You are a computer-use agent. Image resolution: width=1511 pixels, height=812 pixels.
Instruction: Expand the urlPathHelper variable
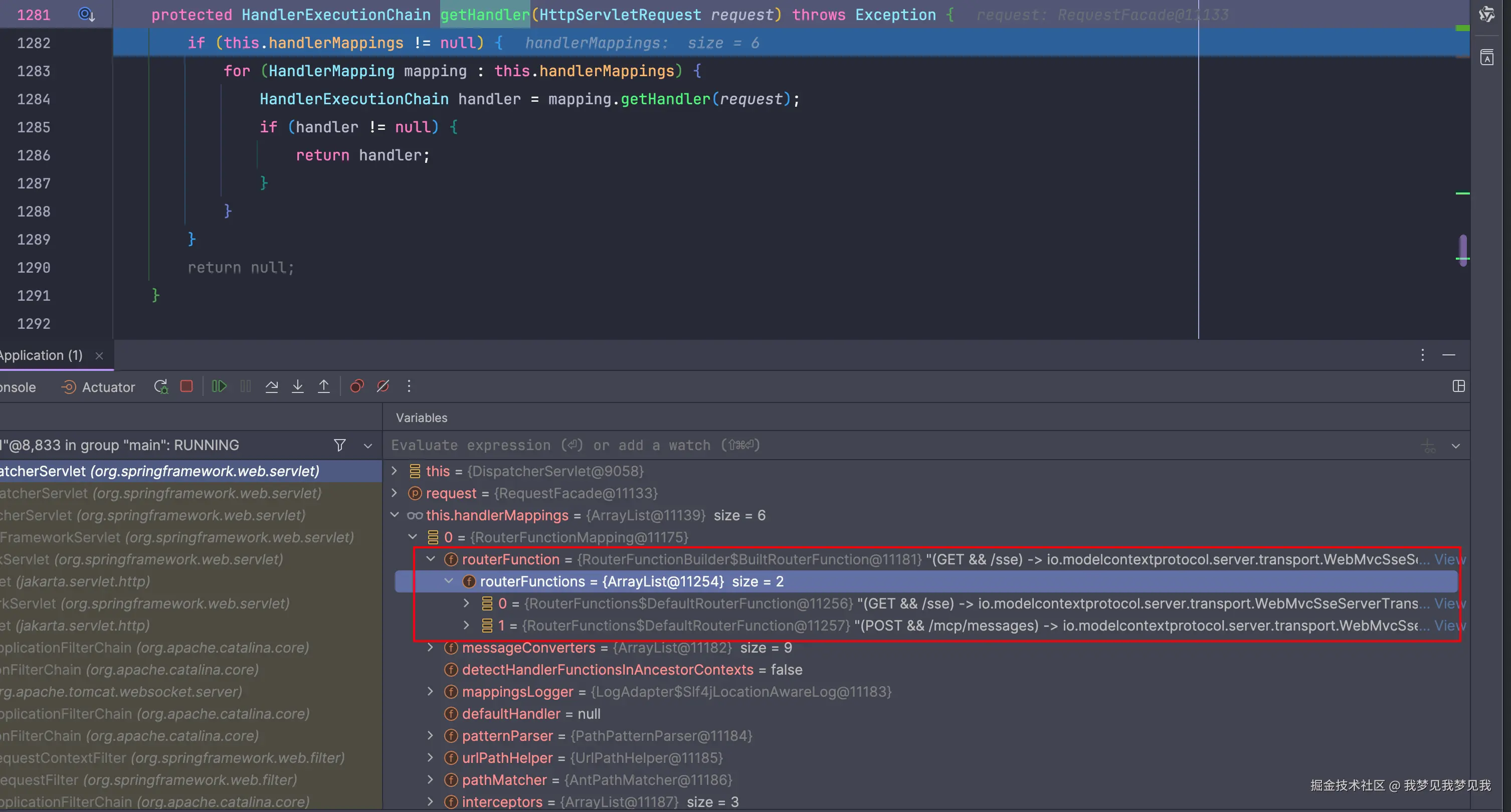[431, 758]
